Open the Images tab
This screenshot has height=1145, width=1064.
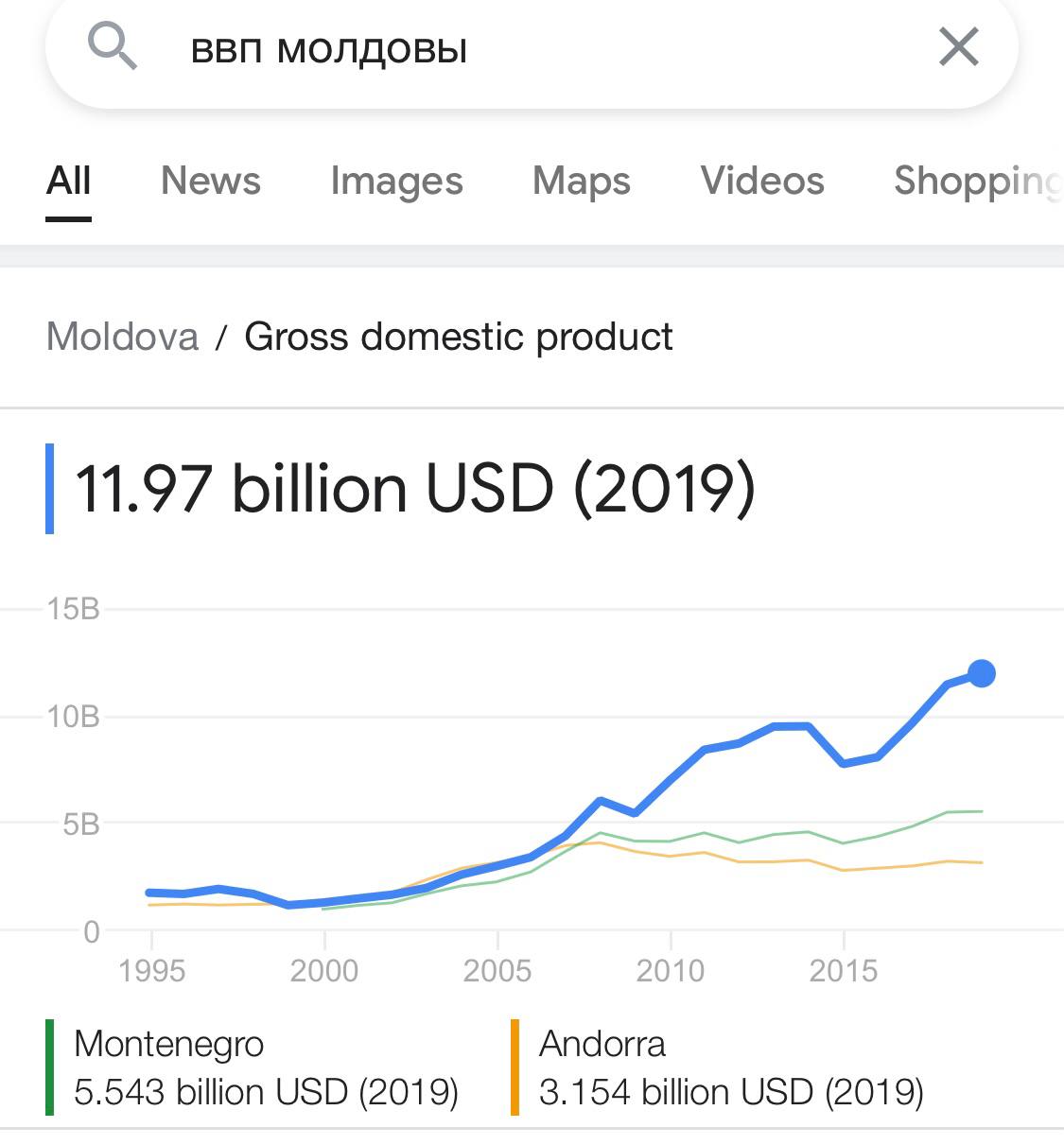pyautogui.click(x=396, y=181)
